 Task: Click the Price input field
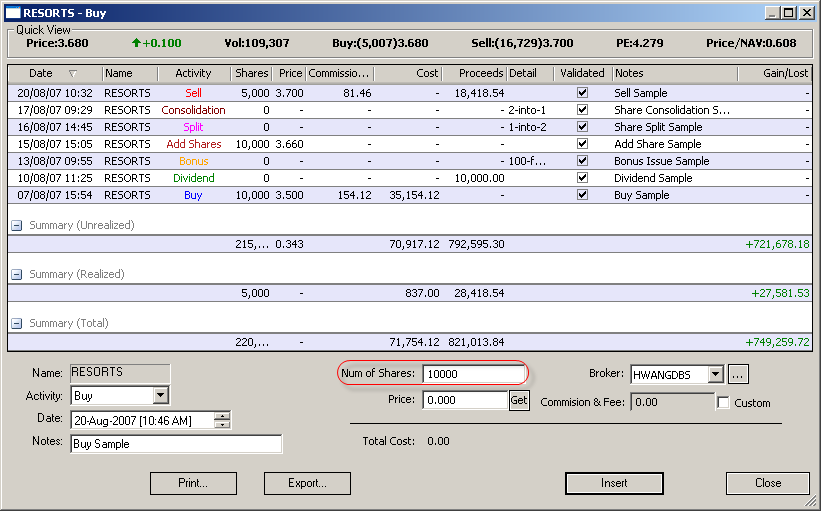pos(465,401)
